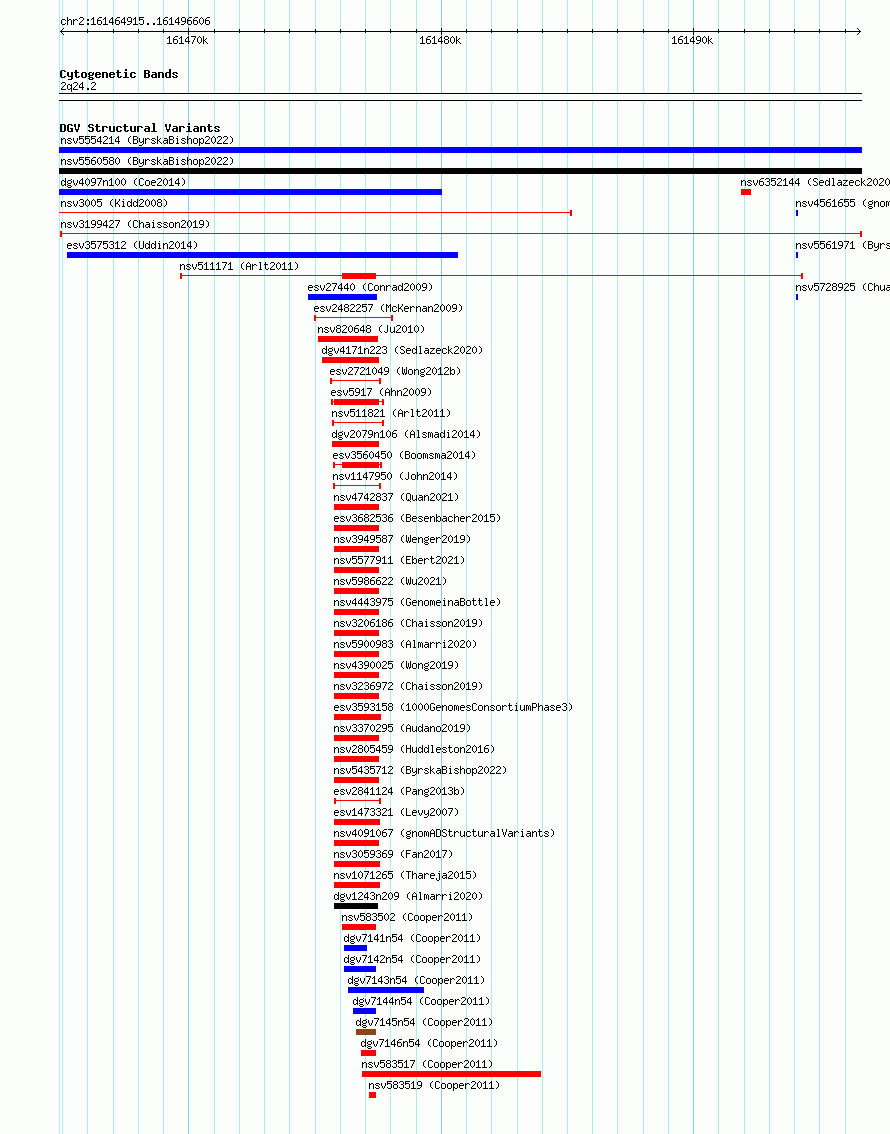Image resolution: width=890 pixels, height=1134 pixels.
Task: Click nsv5577911 (Ebert2021) label
Action: pyautogui.click(x=399, y=560)
